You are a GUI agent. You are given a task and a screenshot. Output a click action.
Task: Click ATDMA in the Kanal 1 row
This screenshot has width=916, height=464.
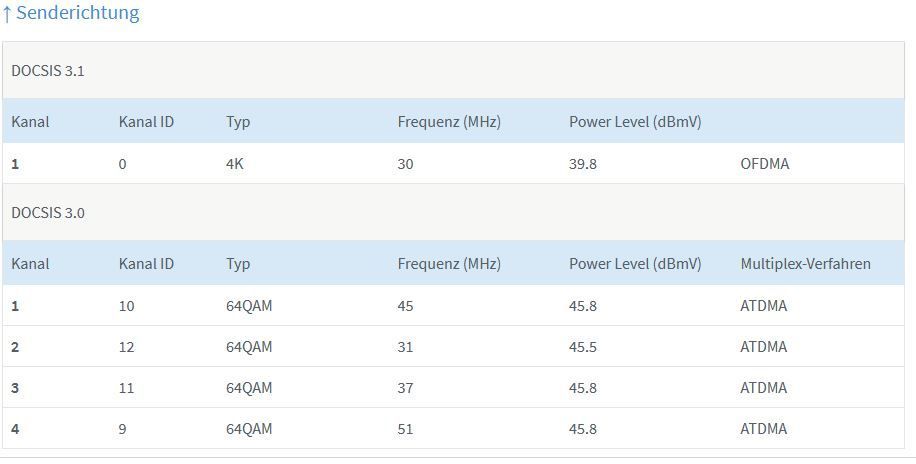763,306
